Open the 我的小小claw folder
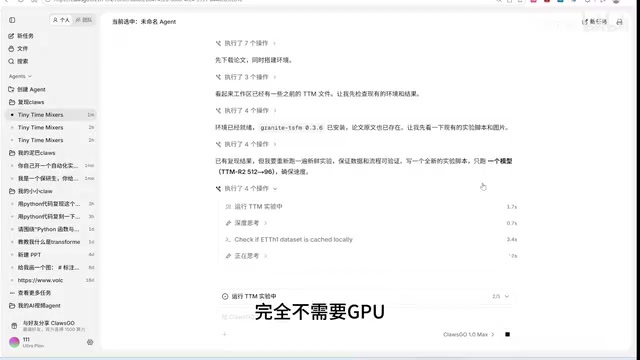Image resolution: width=640 pixels, height=360 pixels. click(x=31, y=191)
